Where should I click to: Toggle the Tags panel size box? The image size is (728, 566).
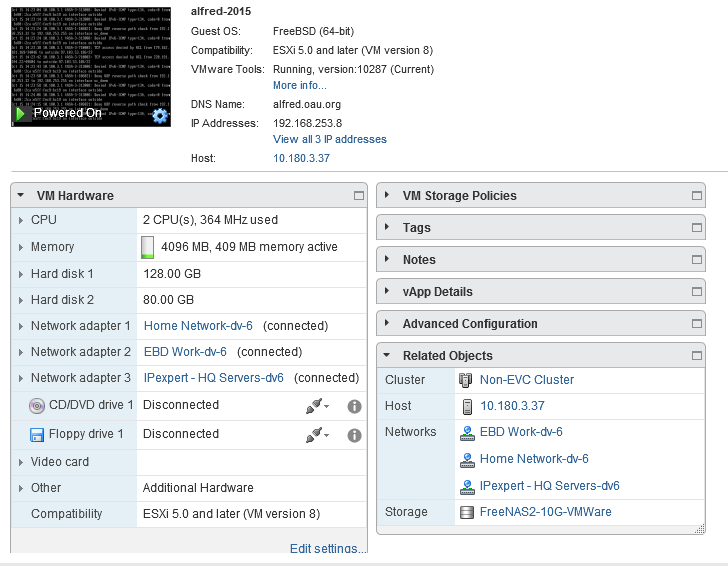(x=697, y=228)
